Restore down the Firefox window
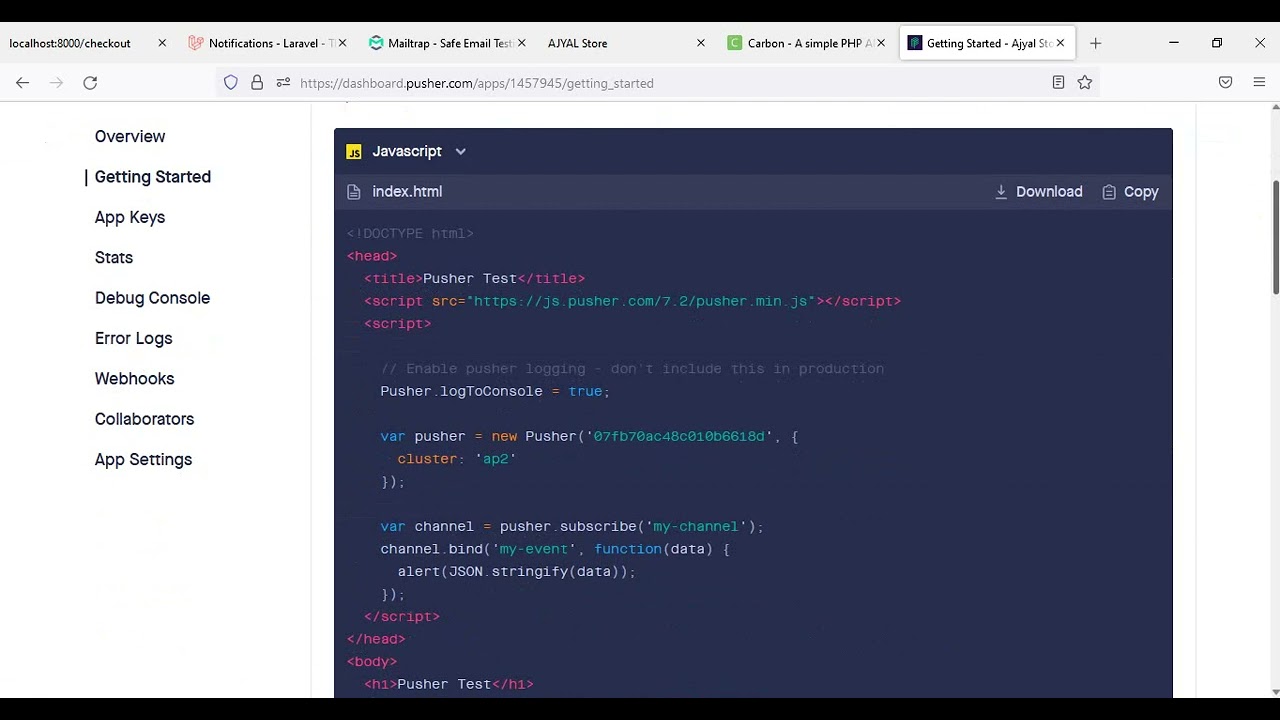 [x=1217, y=43]
